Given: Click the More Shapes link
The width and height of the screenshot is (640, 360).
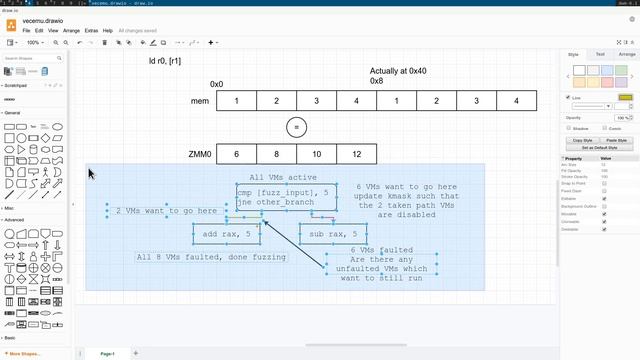Looking at the screenshot, I should 22,354.
